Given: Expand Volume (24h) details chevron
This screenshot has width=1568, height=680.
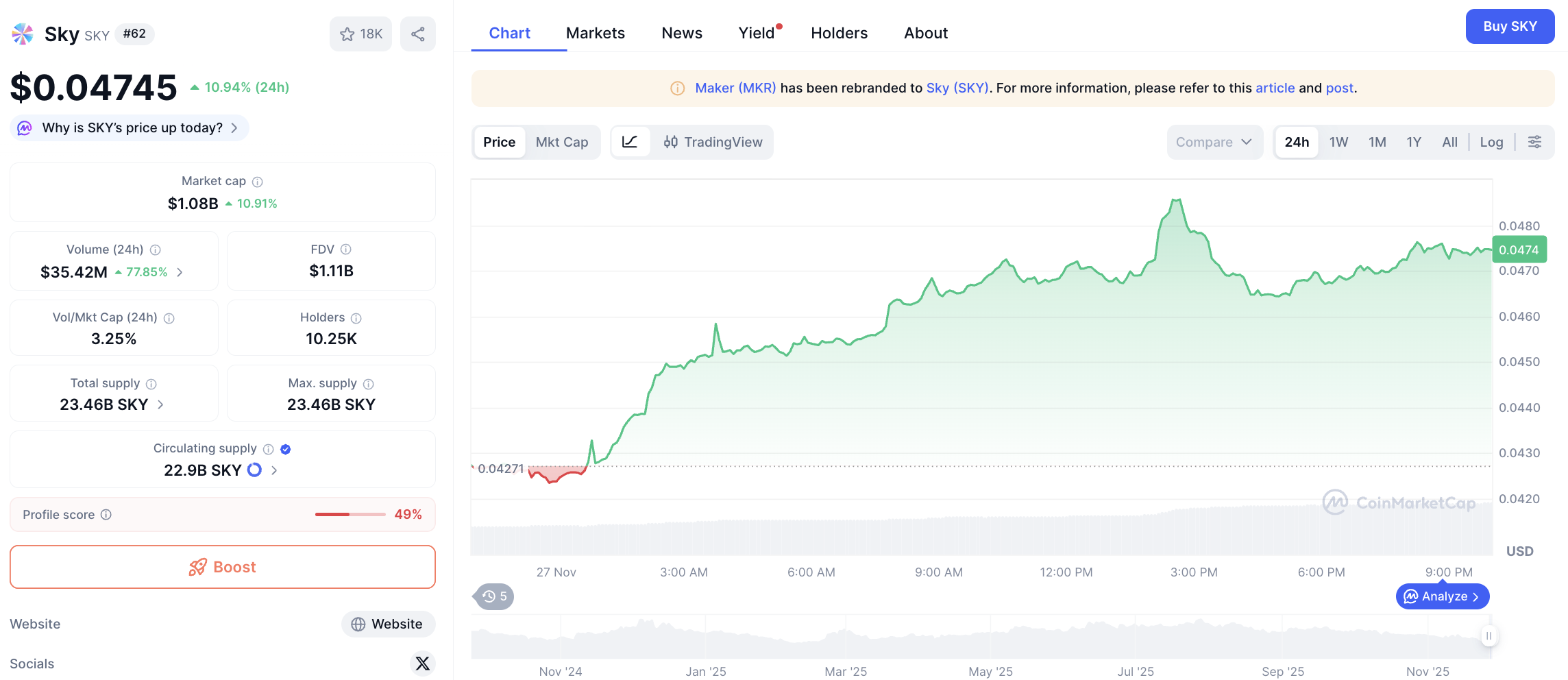Looking at the screenshot, I should click(x=180, y=272).
